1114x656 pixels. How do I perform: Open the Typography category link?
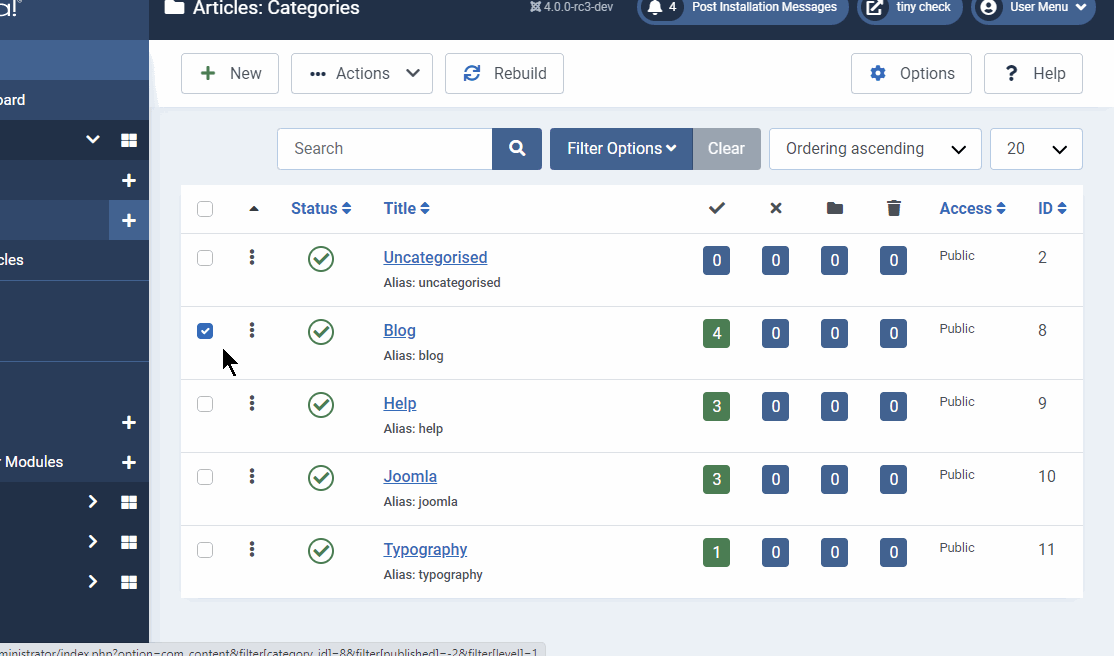[426, 549]
